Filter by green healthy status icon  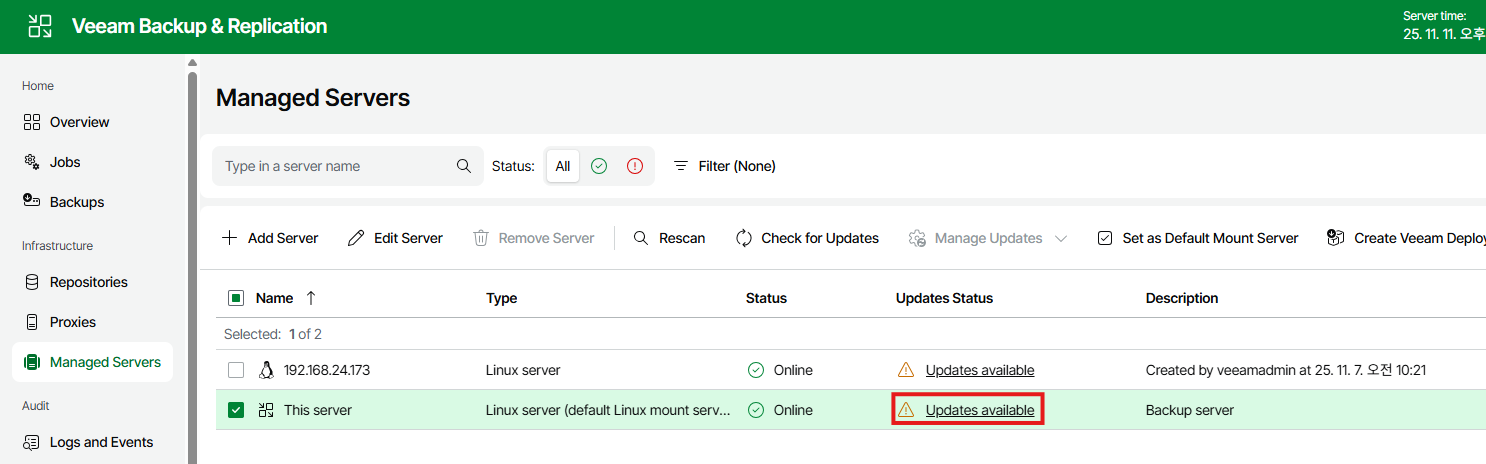(x=599, y=166)
